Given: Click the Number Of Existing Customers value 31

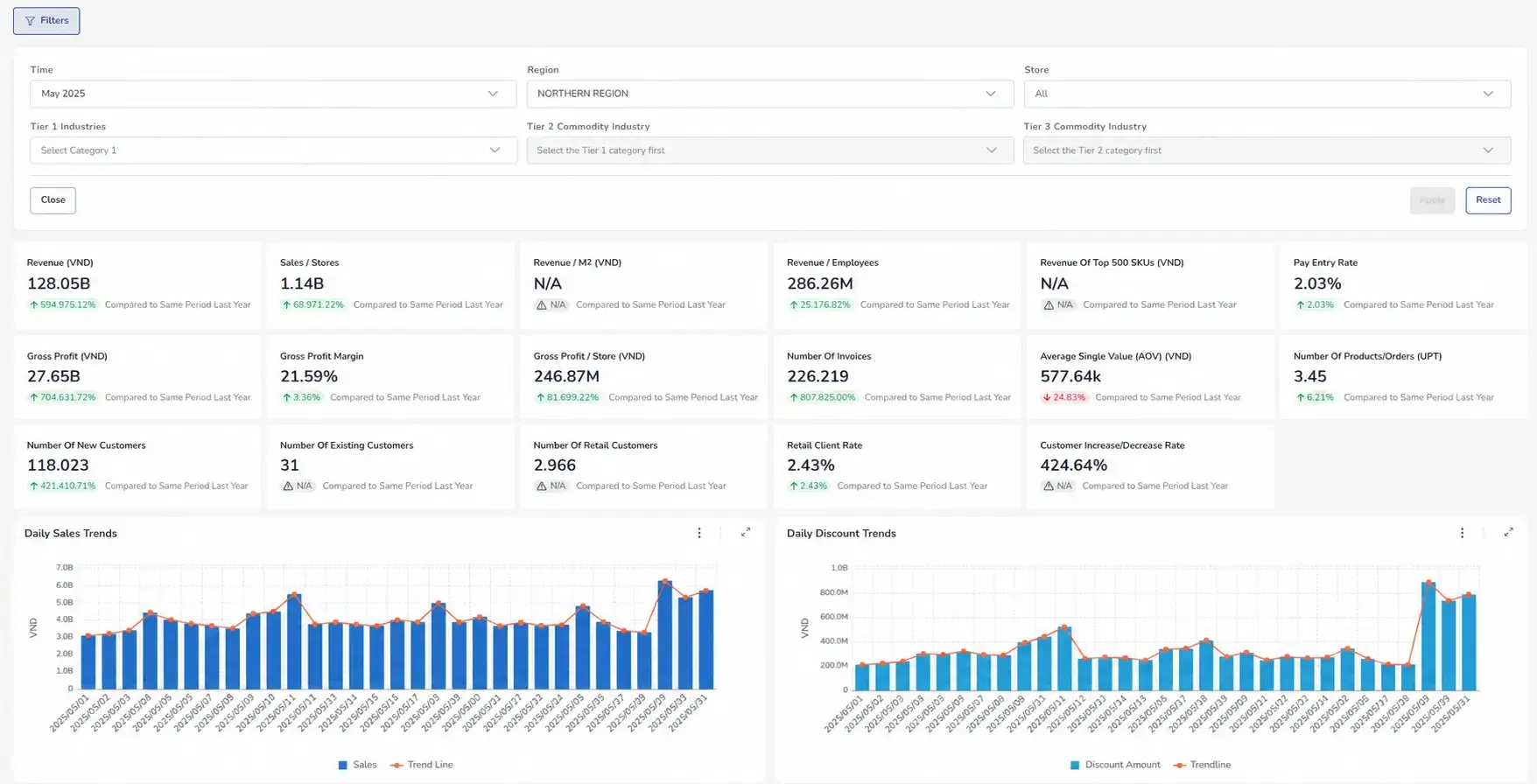Looking at the screenshot, I should coord(290,465).
